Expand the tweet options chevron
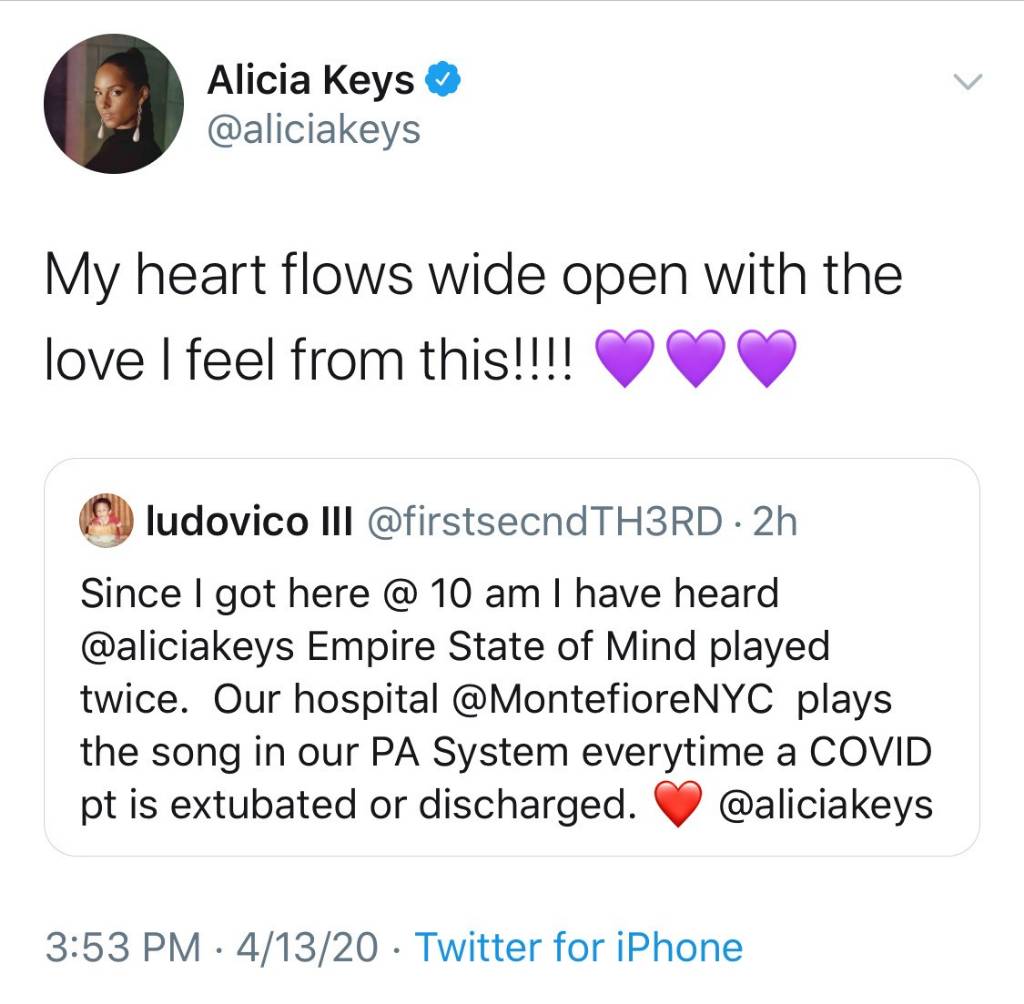This screenshot has width=1024, height=1004. [x=967, y=84]
